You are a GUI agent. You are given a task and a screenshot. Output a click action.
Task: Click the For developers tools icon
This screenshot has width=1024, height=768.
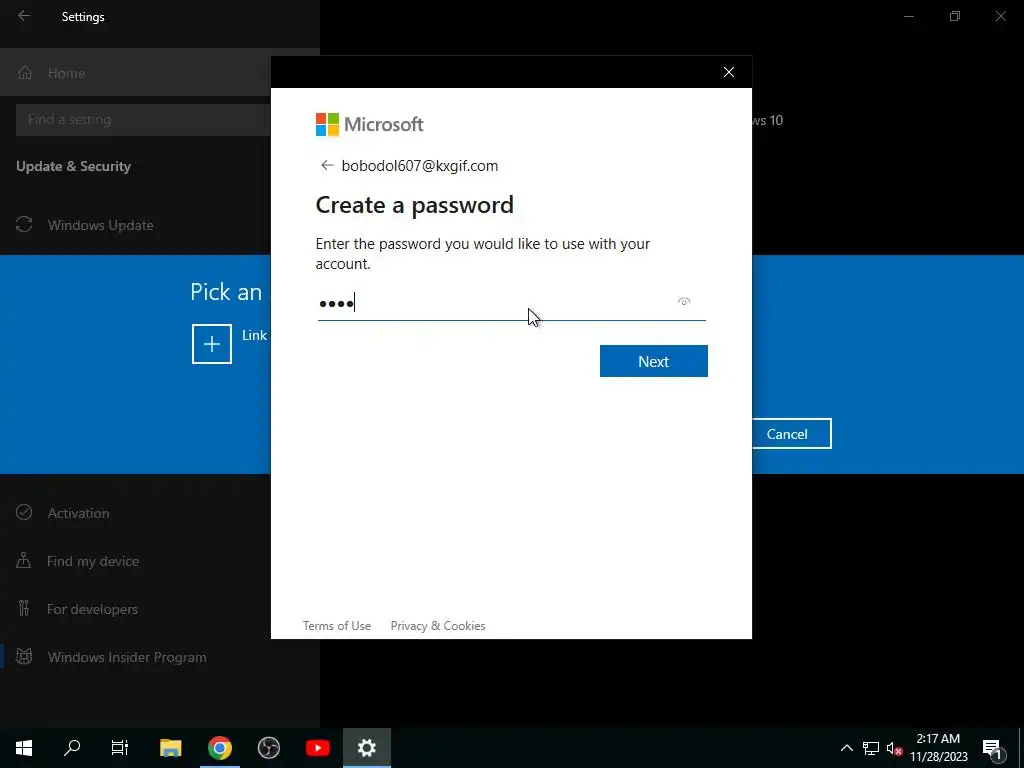click(24, 608)
